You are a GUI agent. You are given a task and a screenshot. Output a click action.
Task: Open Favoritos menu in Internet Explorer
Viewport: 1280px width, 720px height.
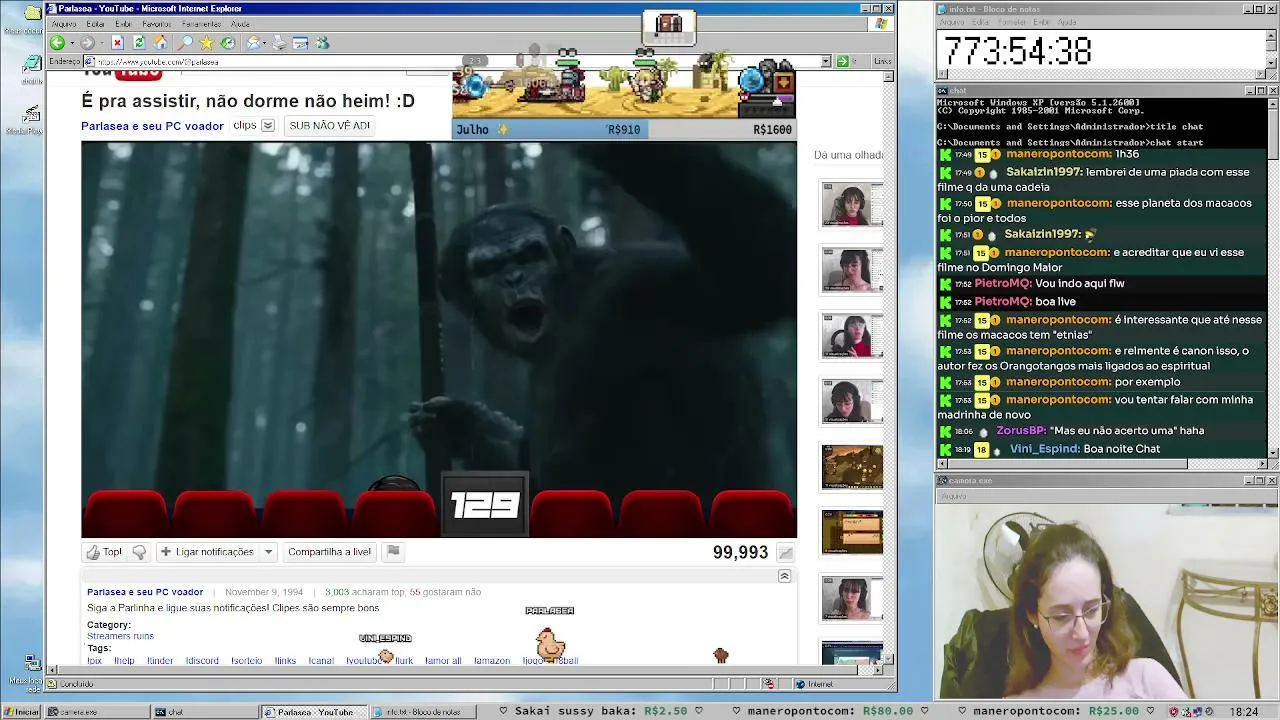[156, 24]
